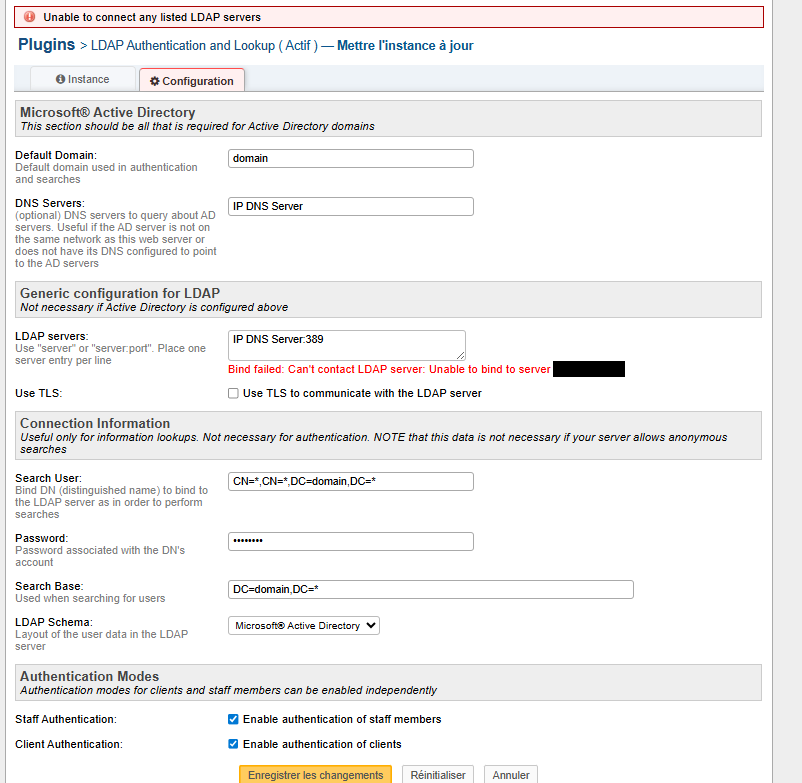The height and width of the screenshot is (783, 802).
Task: Open the Instance tab
Action: [83, 79]
